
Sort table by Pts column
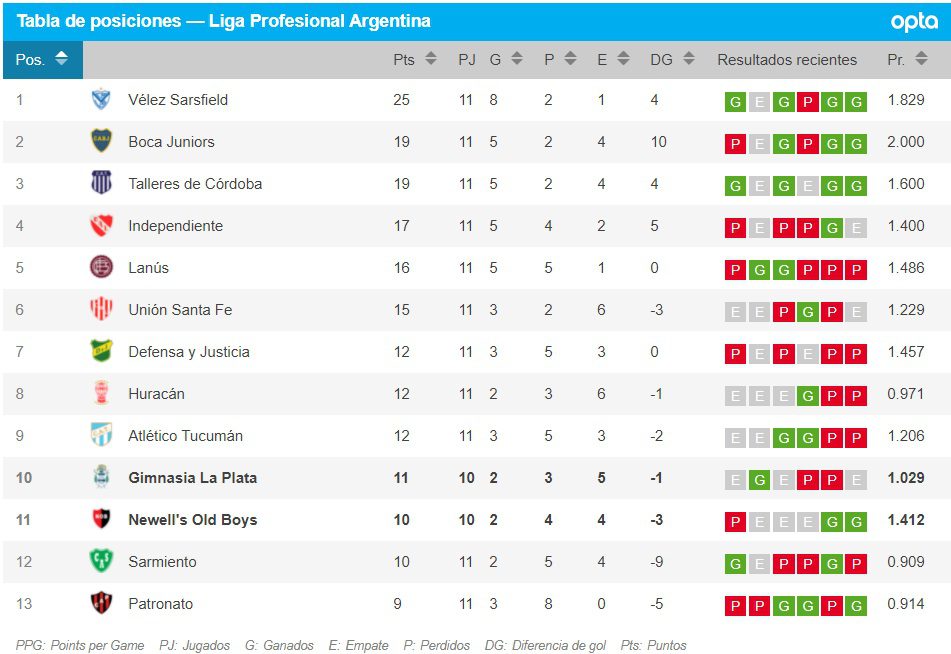[414, 60]
